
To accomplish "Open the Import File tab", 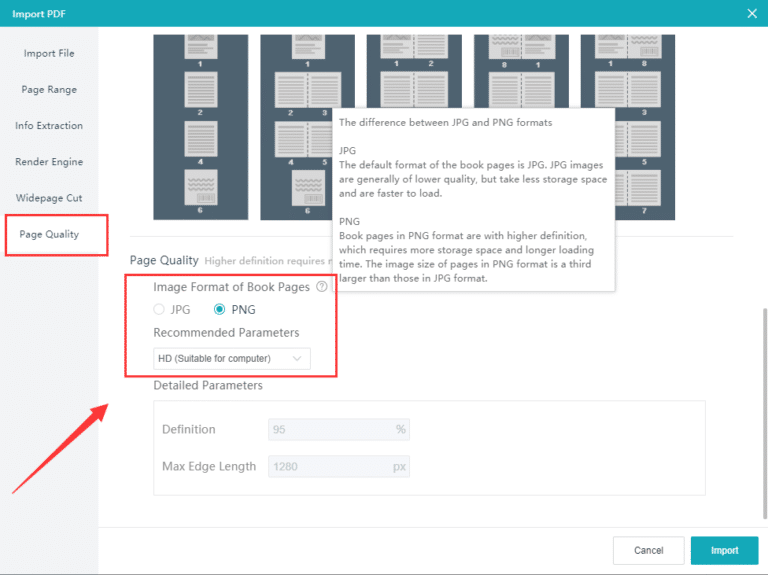I will click(49, 53).
